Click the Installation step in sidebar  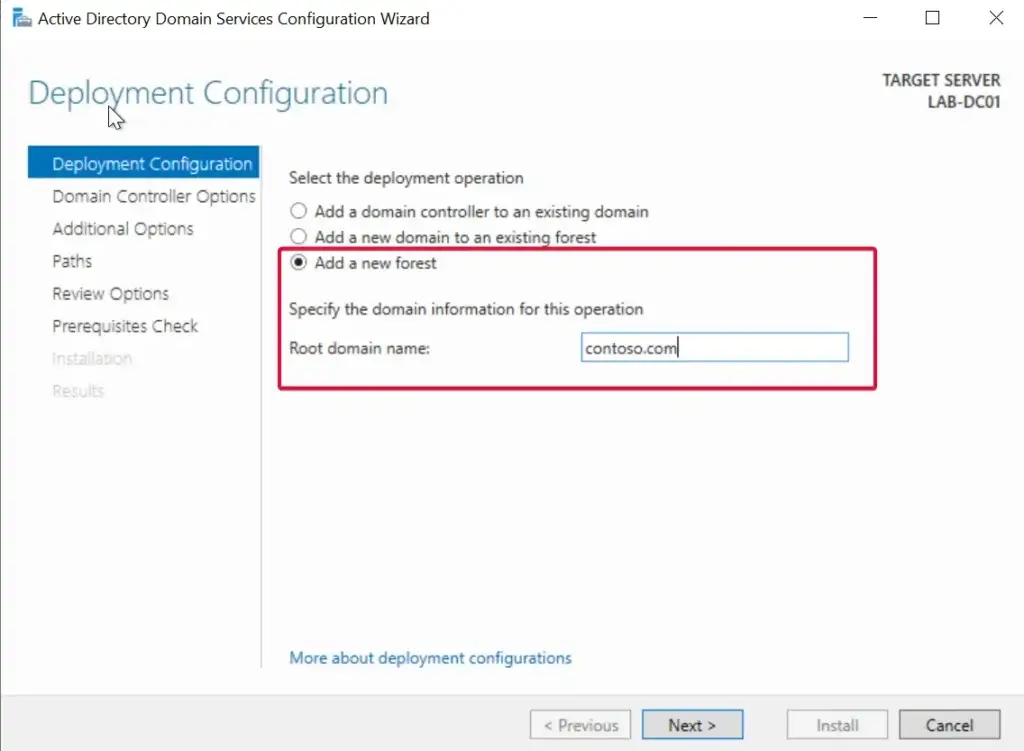[x=92, y=358]
